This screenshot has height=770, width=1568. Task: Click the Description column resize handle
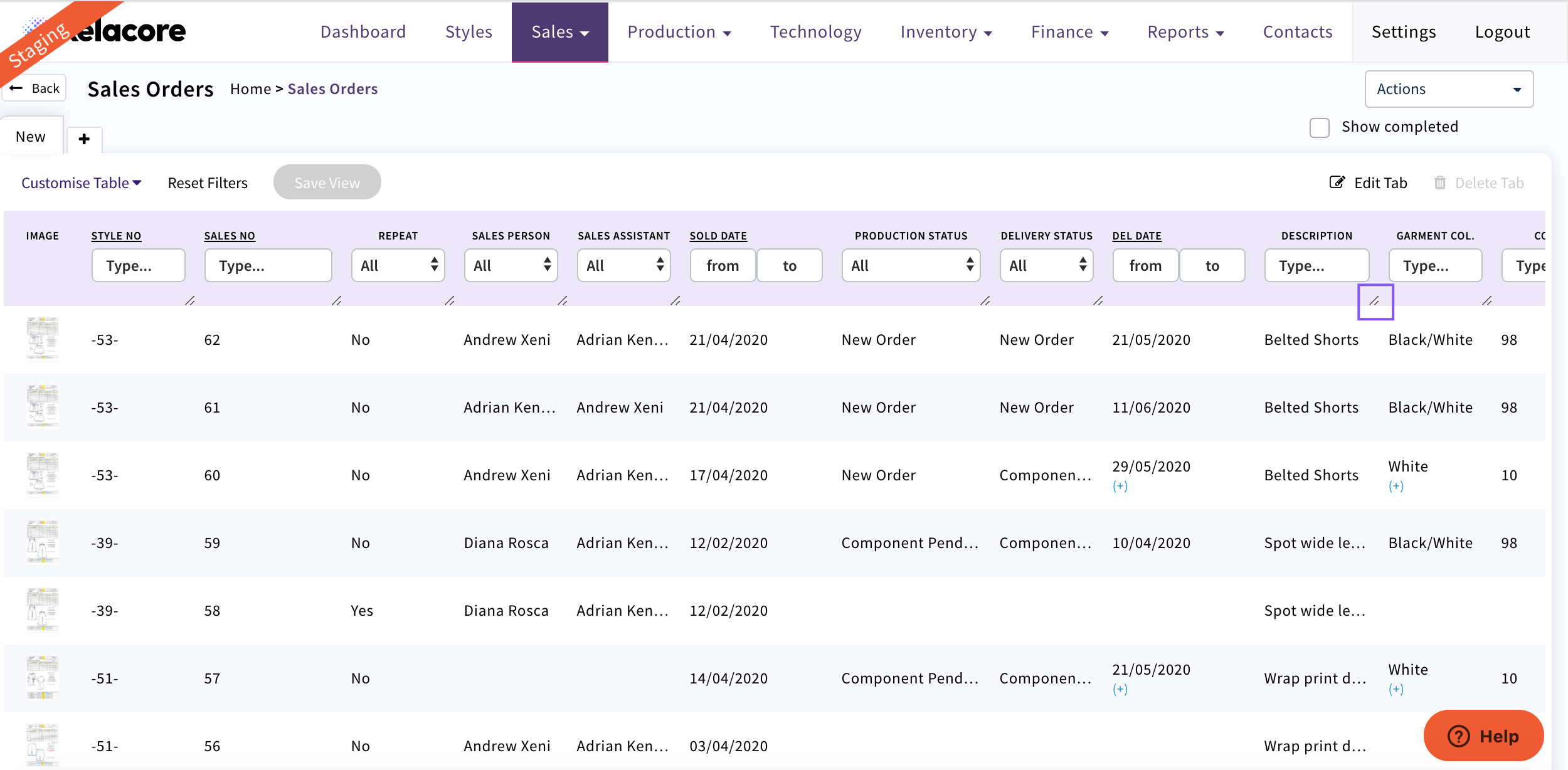pos(1374,301)
